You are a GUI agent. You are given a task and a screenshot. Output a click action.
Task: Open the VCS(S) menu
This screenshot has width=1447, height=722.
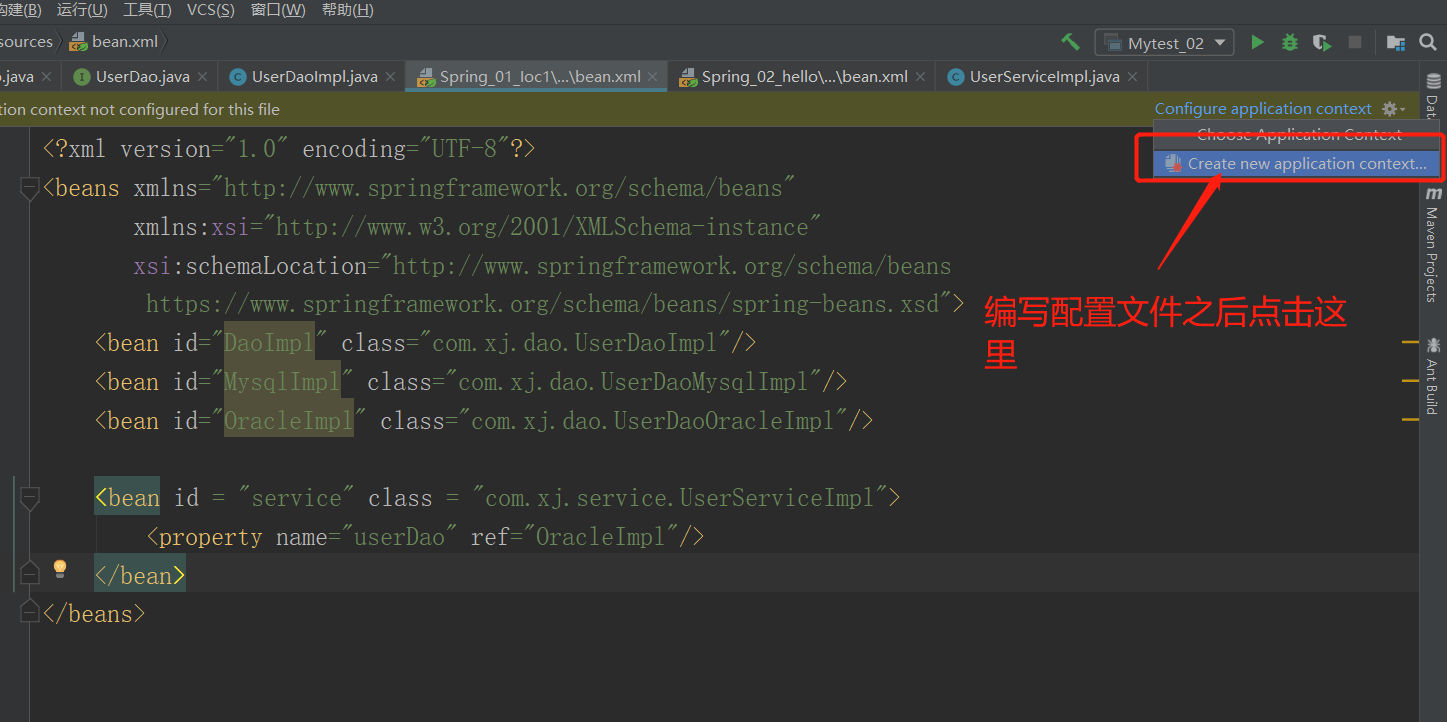pos(210,10)
